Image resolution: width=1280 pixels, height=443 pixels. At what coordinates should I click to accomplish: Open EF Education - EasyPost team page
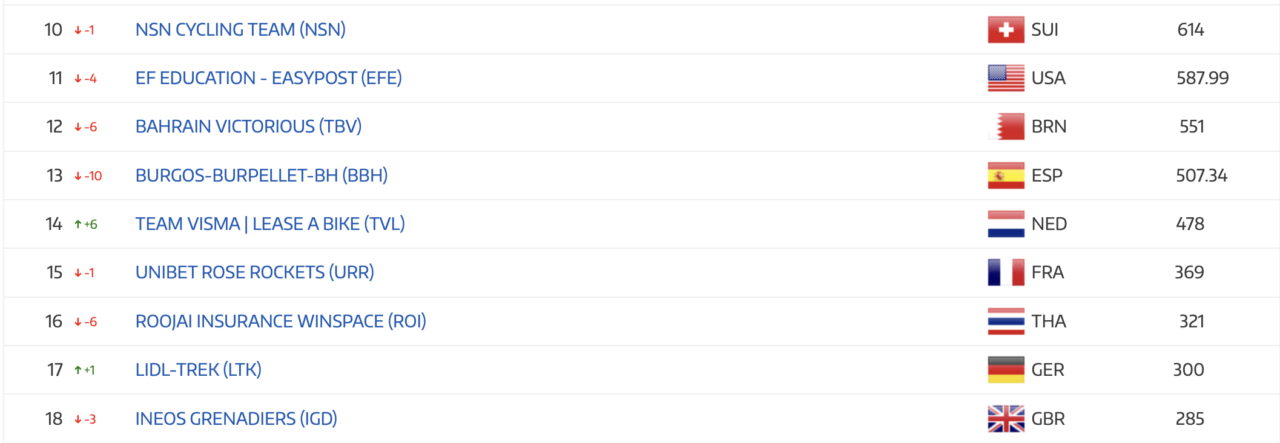[268, 78]
